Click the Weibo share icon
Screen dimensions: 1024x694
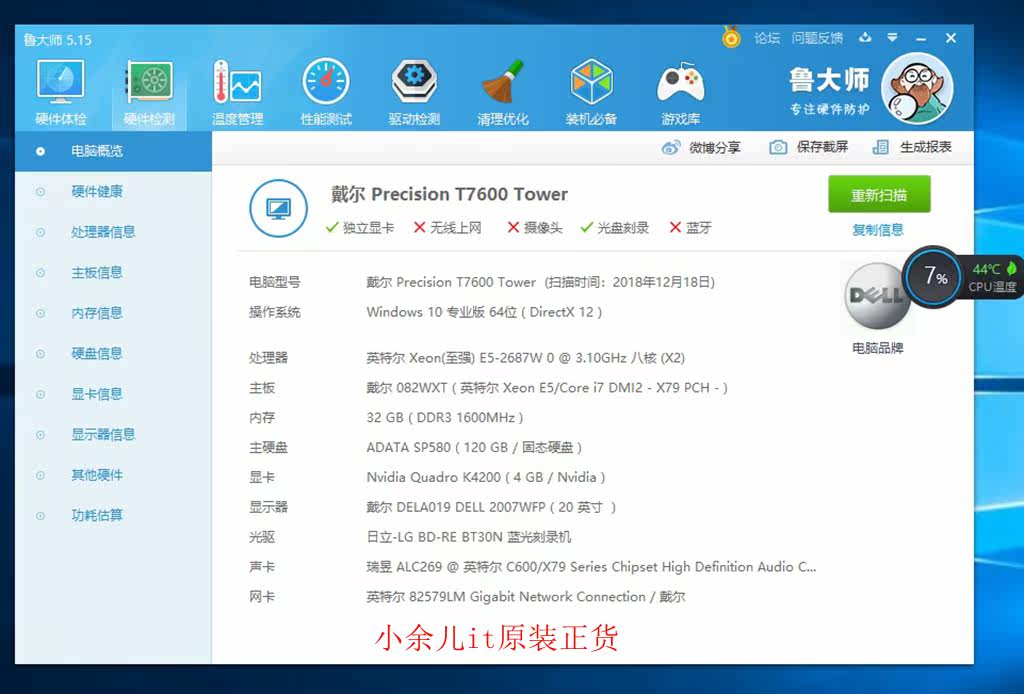671,148
